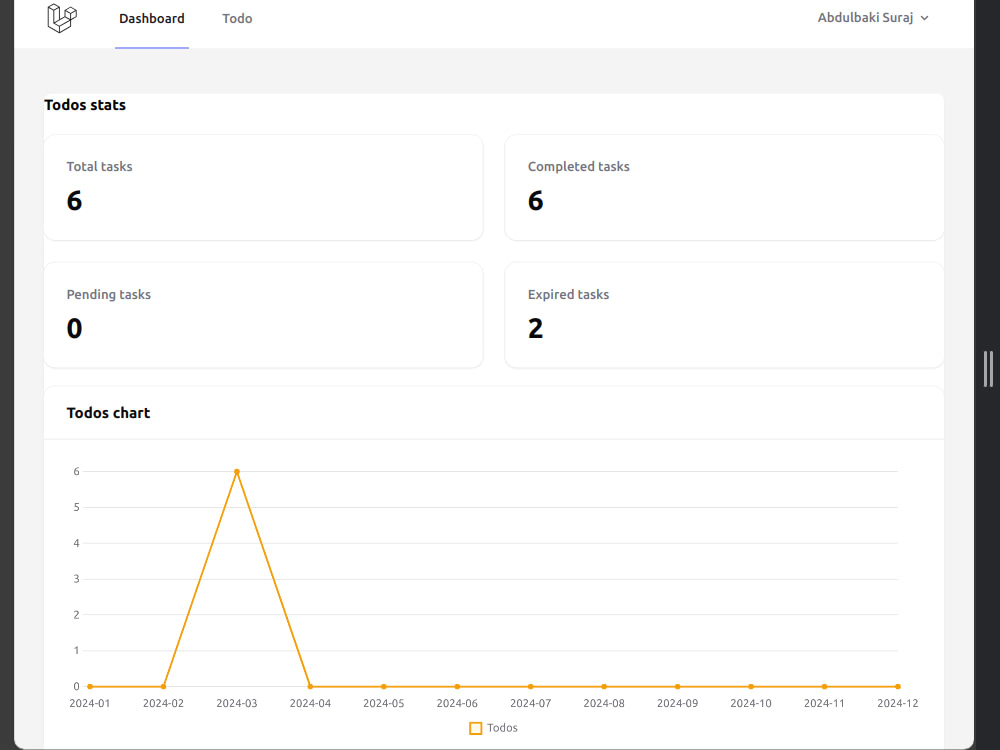
Task: Select the Completed tasks stat card
Action: (724, 187)
